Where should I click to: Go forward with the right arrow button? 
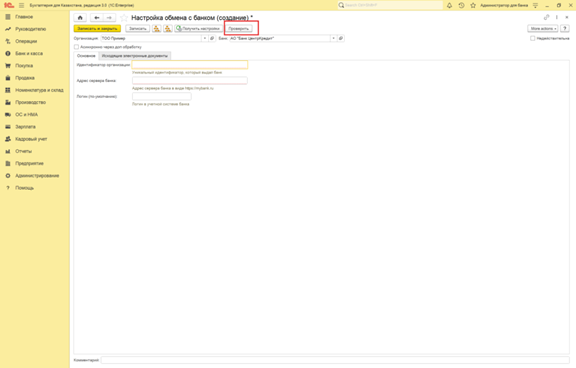tap(109, 18)
